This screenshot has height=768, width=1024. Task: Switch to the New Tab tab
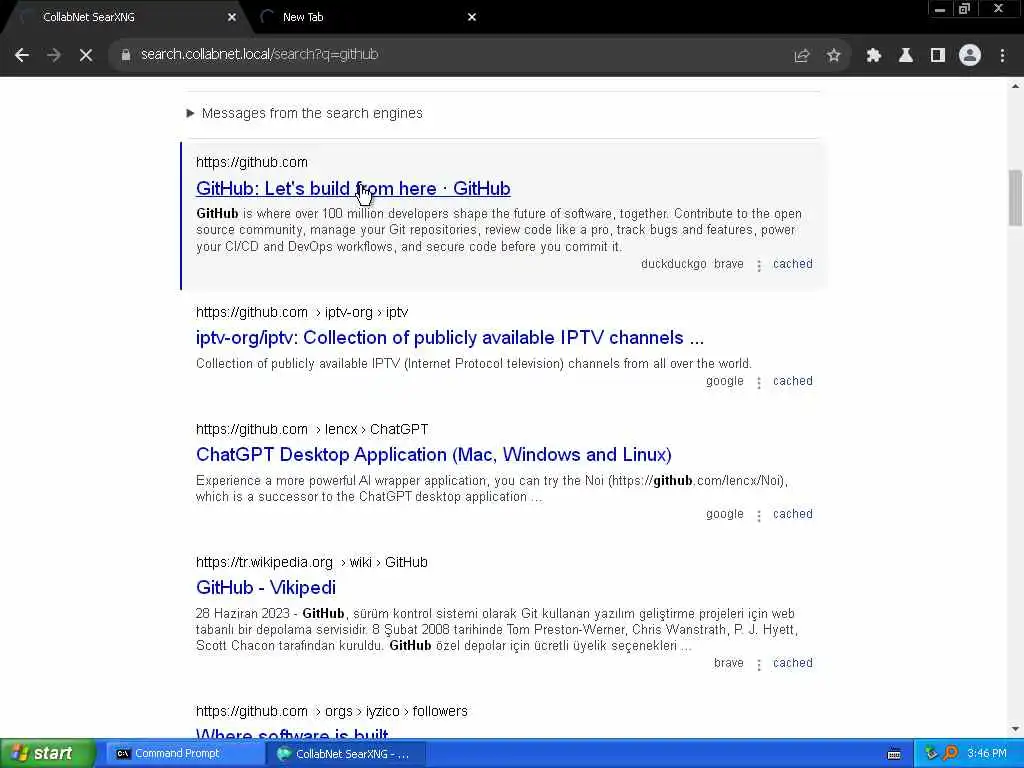point(366,17)
